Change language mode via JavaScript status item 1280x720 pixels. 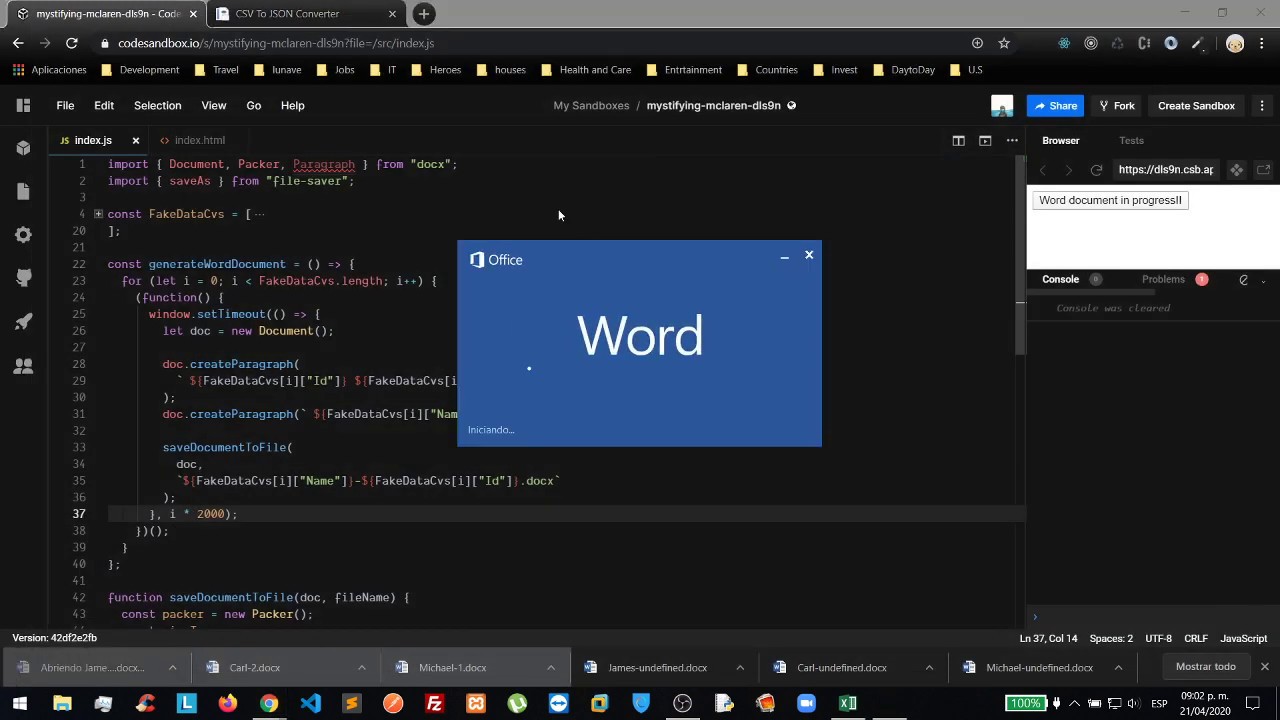click(1243, 639)
